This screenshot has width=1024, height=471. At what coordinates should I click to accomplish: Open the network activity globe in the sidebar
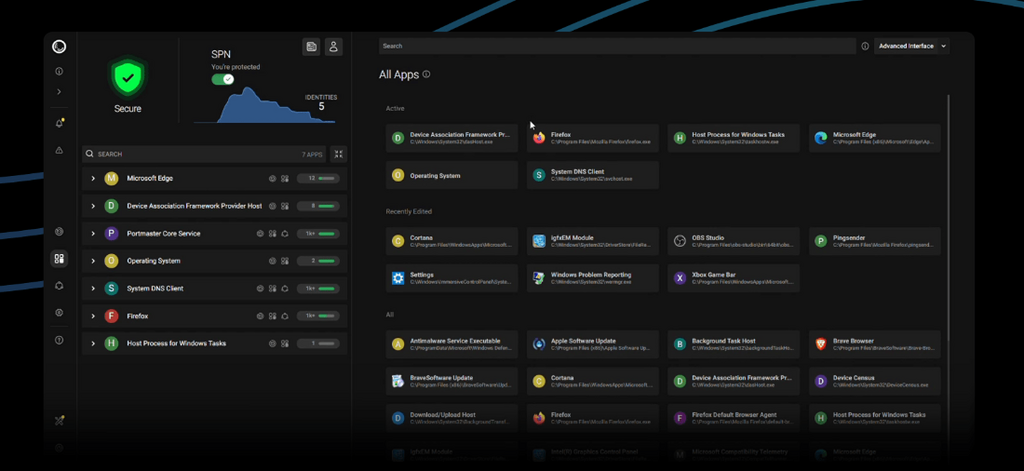click(x=59, y=231)
